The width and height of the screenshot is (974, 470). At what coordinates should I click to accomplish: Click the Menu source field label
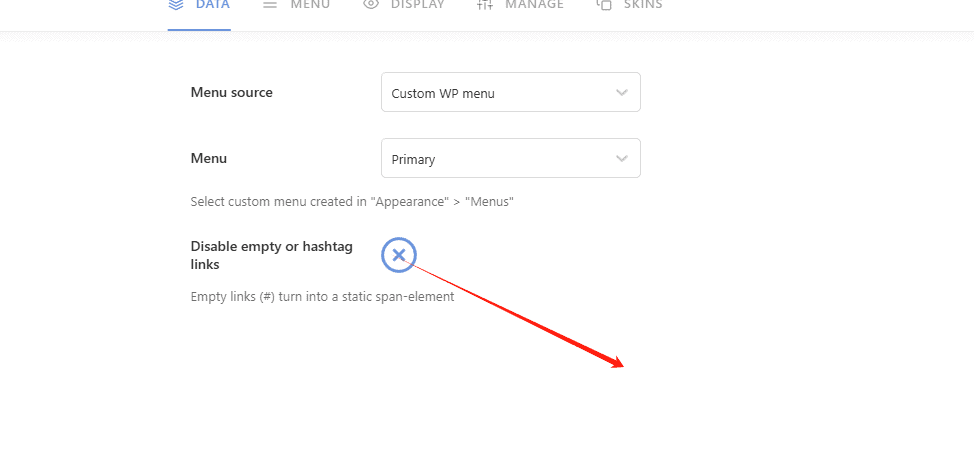[x=231, y=93]
